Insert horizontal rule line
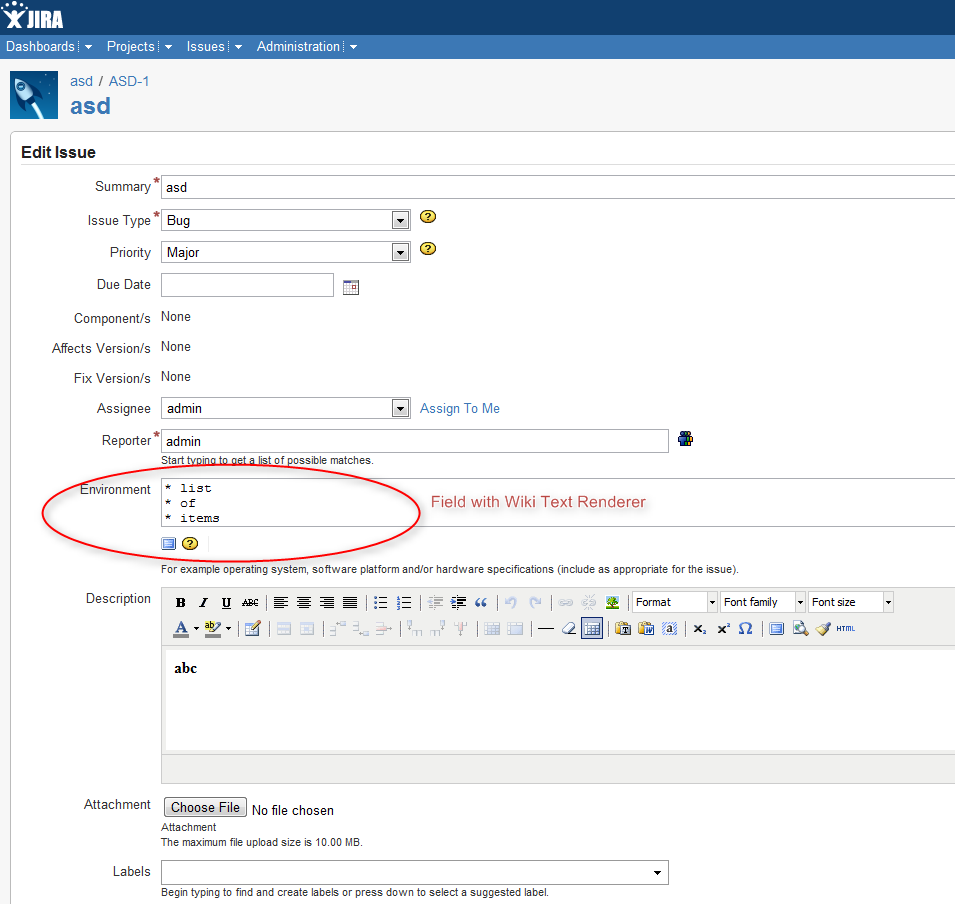 pos(546,629)
